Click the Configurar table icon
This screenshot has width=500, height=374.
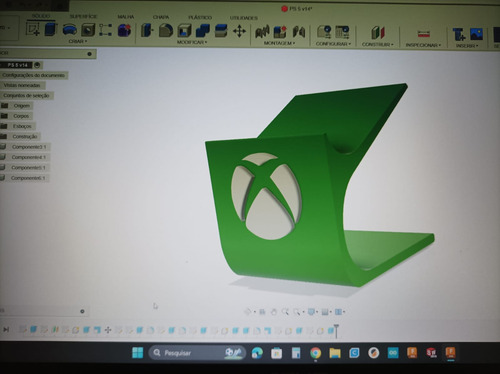click(x=342, y=32)
